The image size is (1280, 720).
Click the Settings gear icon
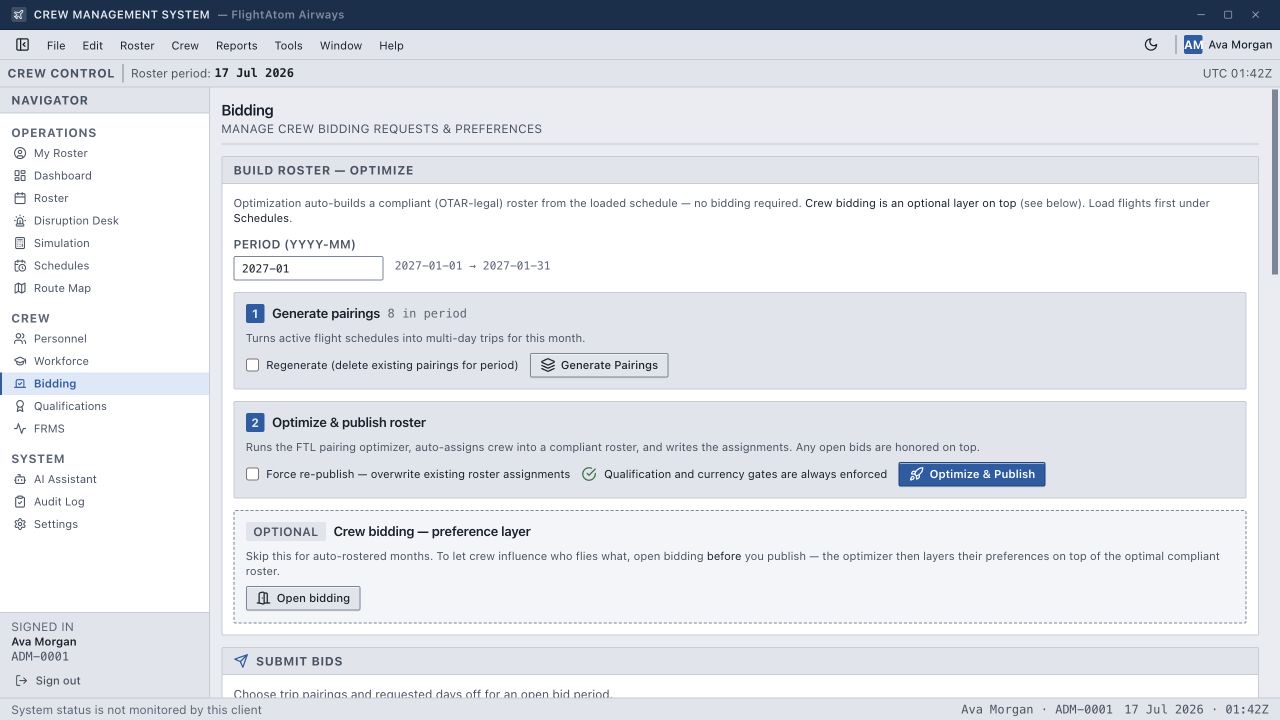(20, 524)
